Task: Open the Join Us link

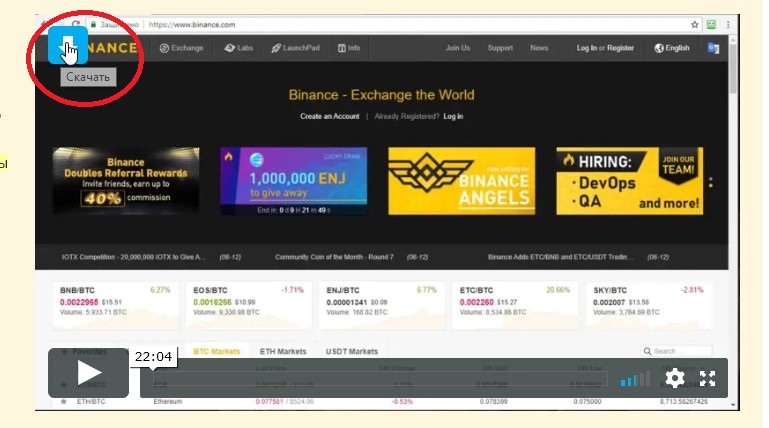Action: tap(458, 48)
